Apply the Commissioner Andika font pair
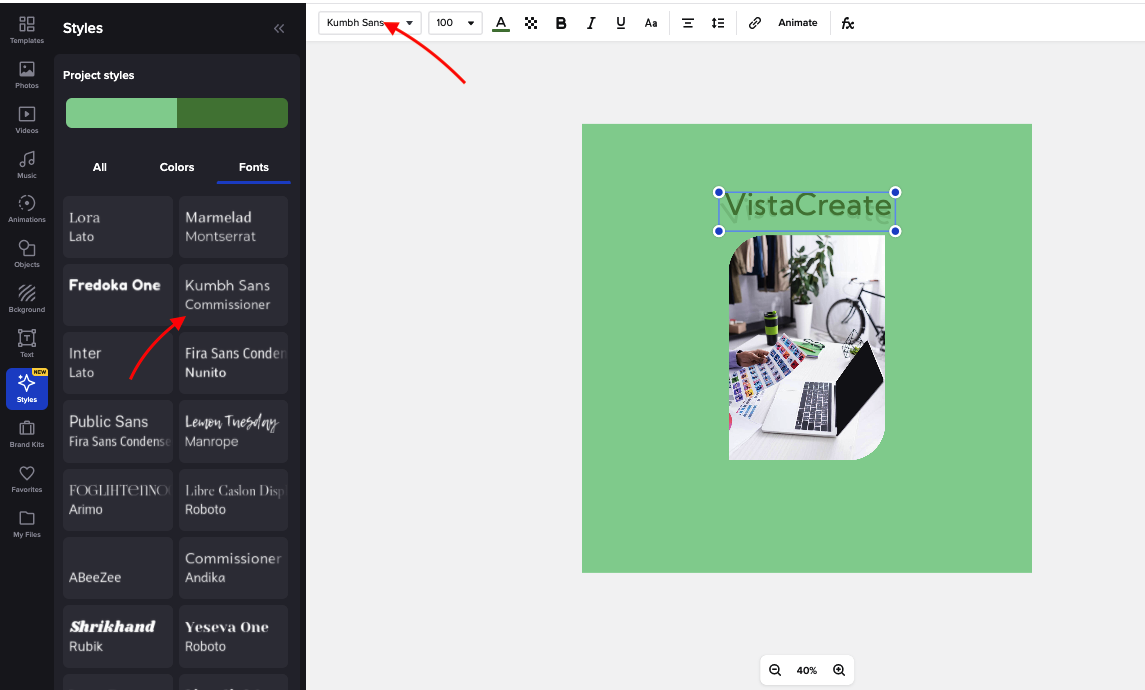Screen dimensions: 1145x690 coord(234,568)
